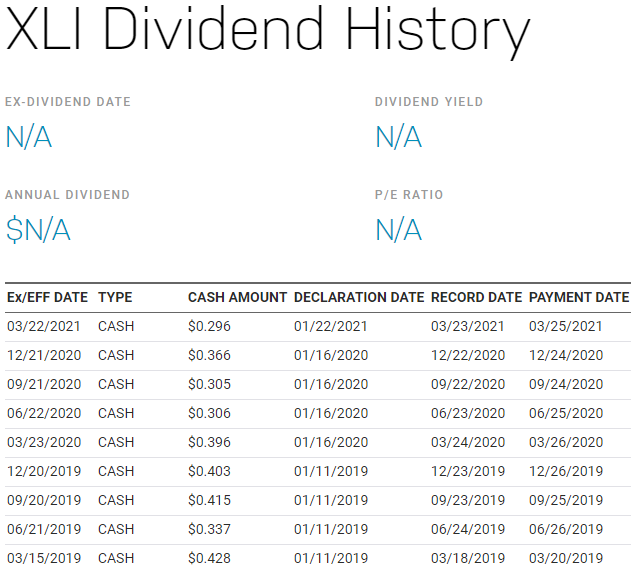
Task: Click record date 03/24/2020
Action: pos(468,442)
